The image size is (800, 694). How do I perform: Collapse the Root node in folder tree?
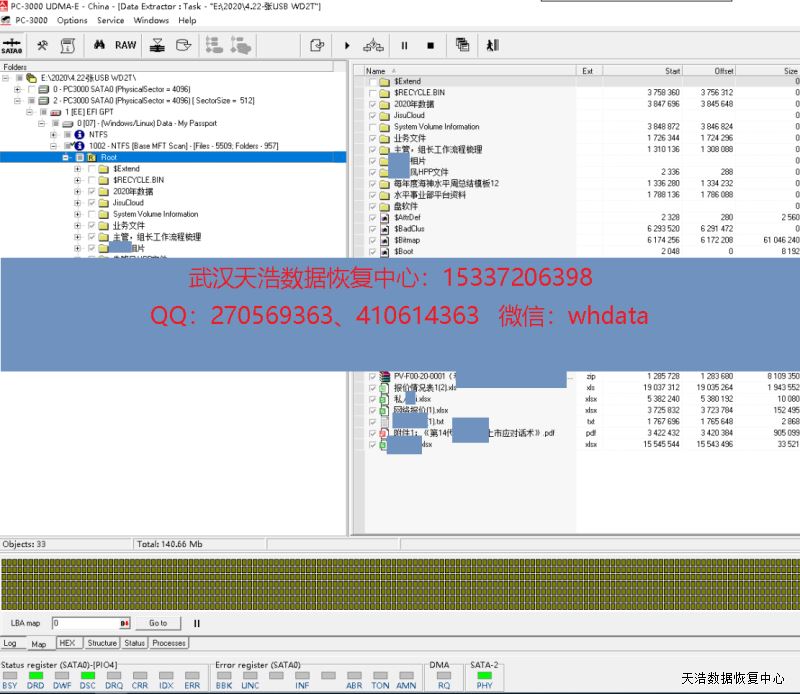[x=66, y=158]
